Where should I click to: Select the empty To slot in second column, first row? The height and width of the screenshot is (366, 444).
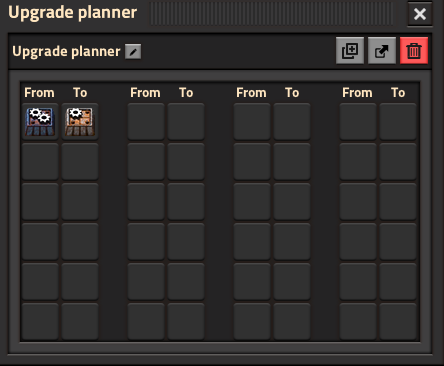(x=186, y=121)
